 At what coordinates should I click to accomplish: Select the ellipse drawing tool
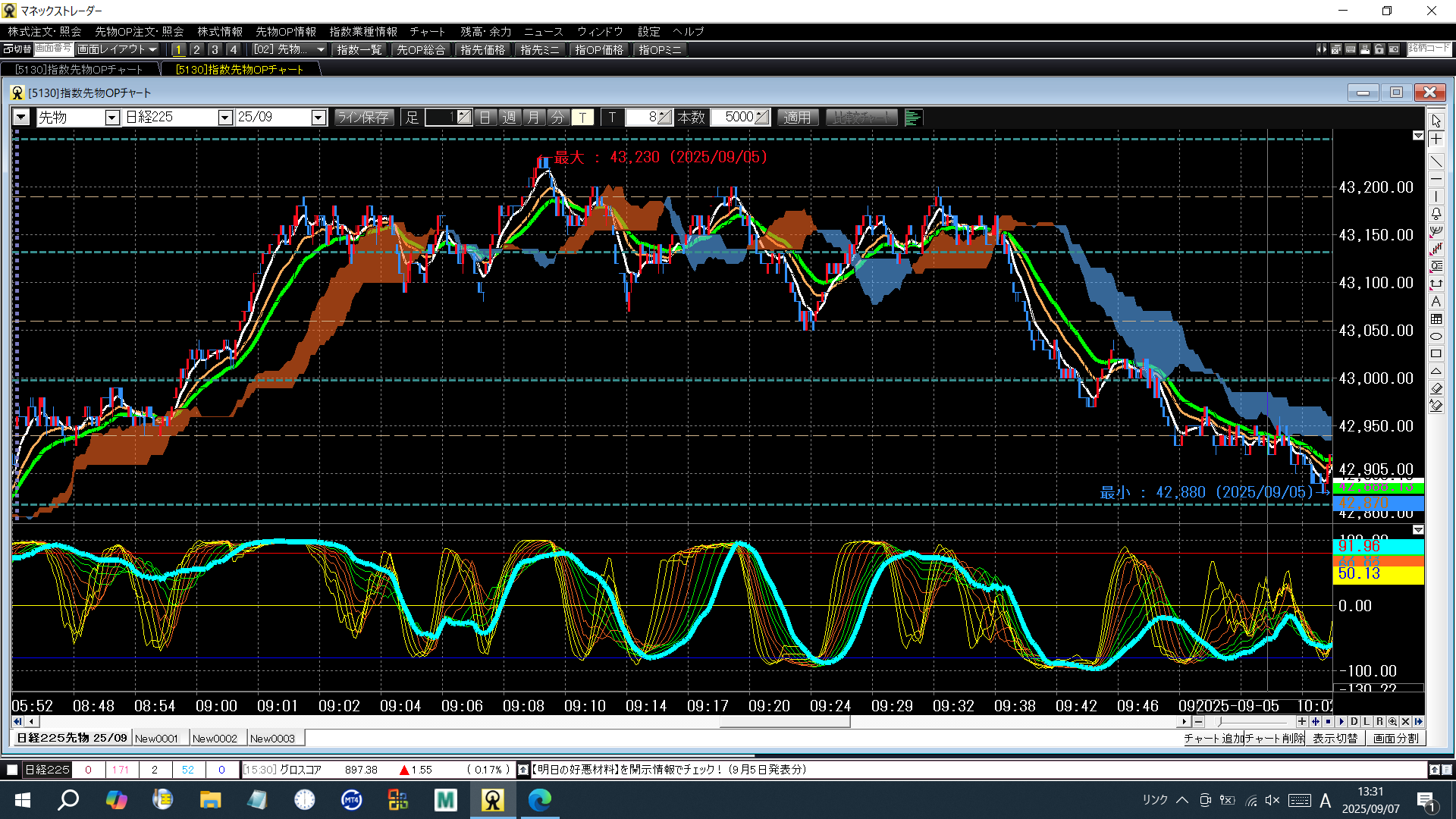coord(1436,337)
